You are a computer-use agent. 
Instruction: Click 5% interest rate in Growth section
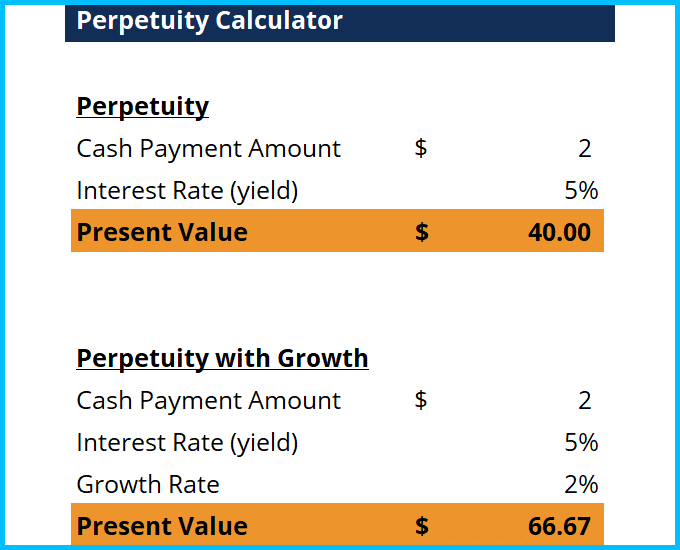pyautogui.click(x=581, y=442)
